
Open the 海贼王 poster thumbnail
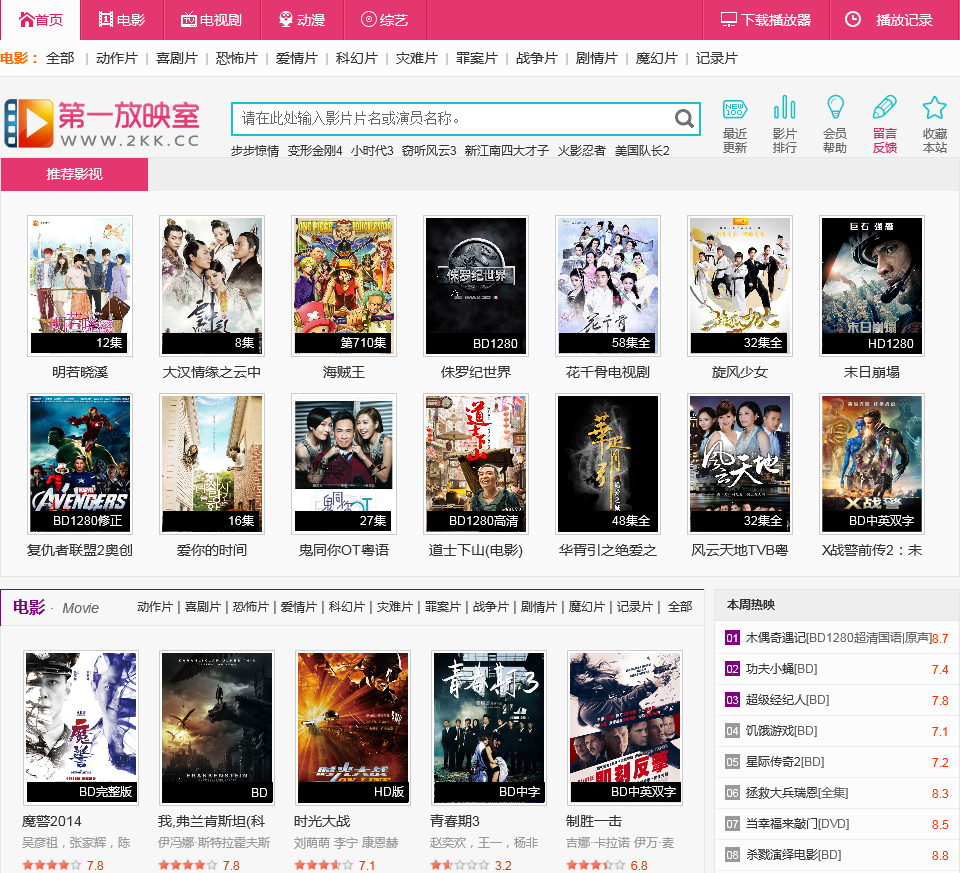tap(343, 285)
